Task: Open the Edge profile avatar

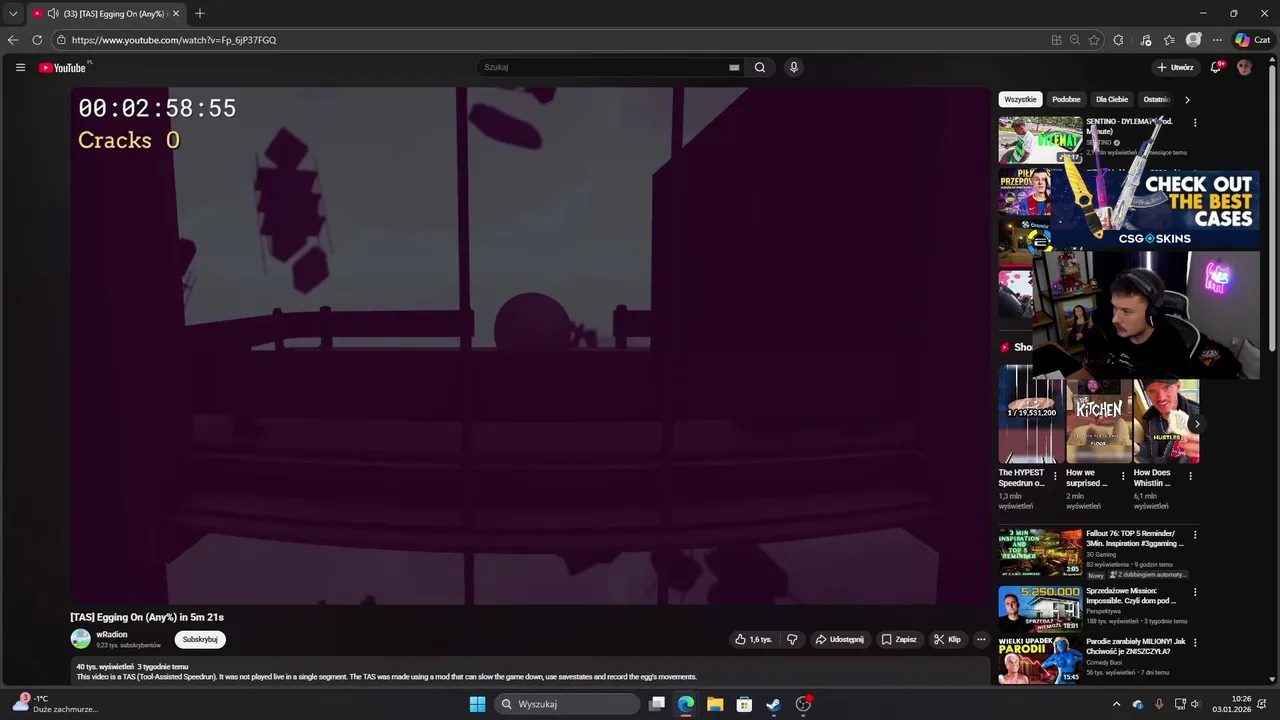Action: (x=1193, y=40)
